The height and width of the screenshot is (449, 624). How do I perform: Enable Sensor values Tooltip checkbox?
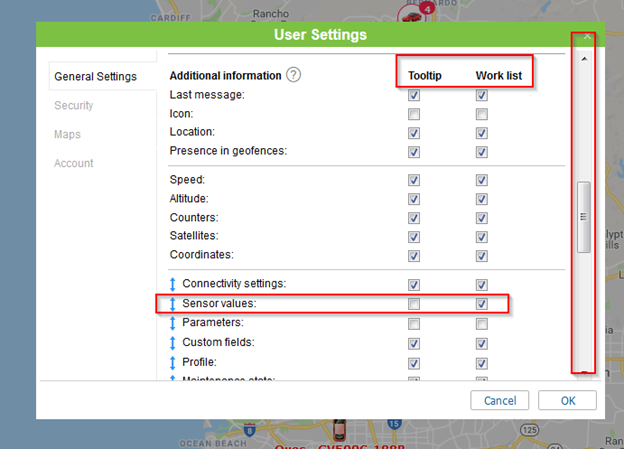414,304
